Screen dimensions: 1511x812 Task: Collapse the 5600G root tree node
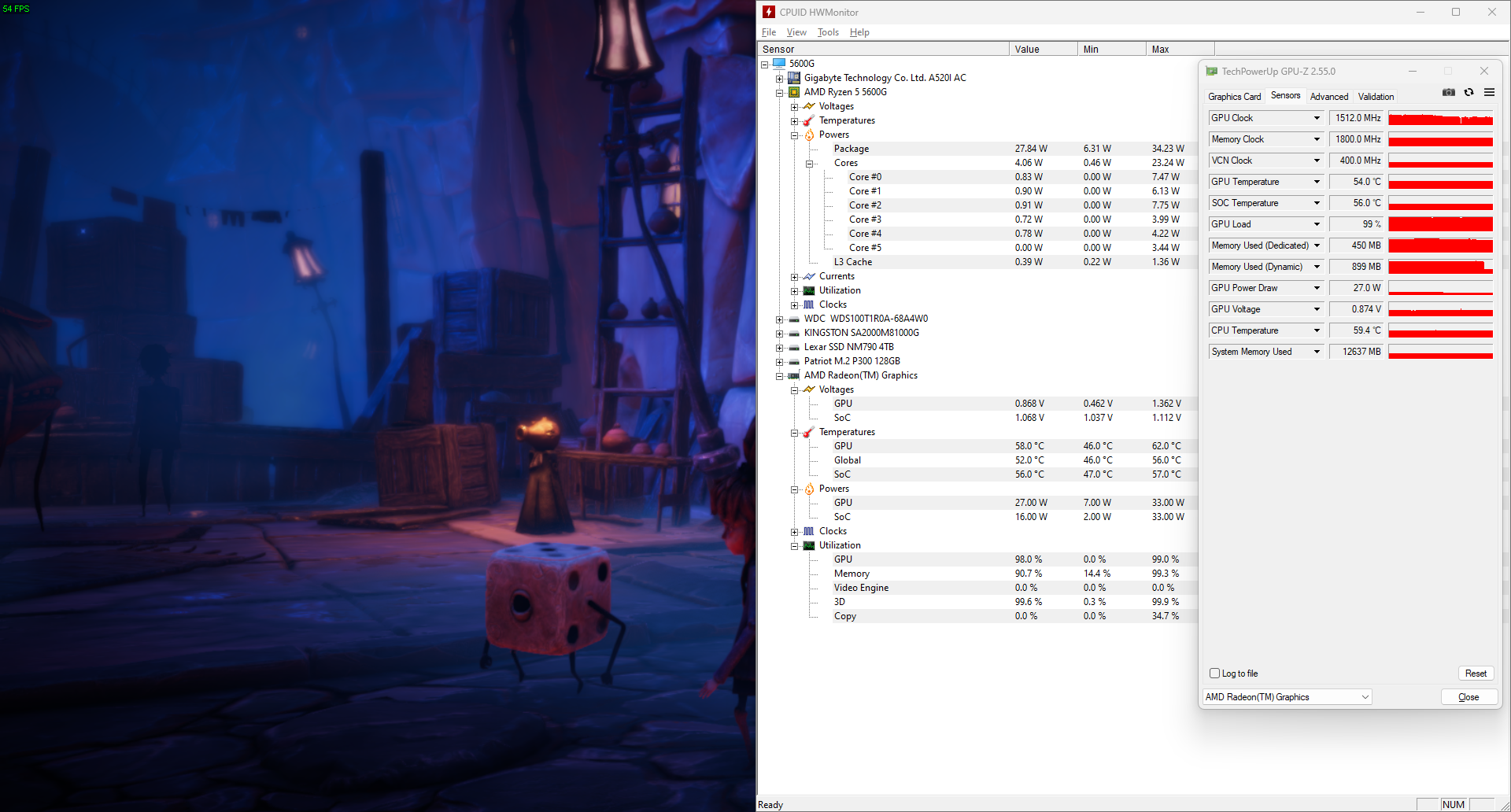pos(764,64)
